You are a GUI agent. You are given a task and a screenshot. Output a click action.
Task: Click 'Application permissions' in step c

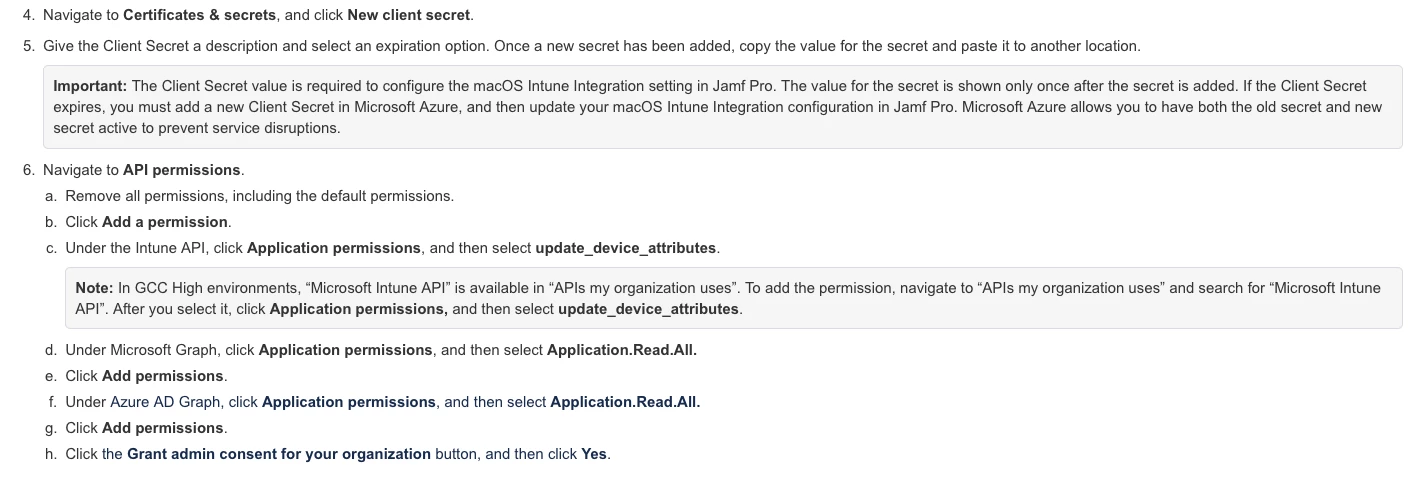(333, 248)
